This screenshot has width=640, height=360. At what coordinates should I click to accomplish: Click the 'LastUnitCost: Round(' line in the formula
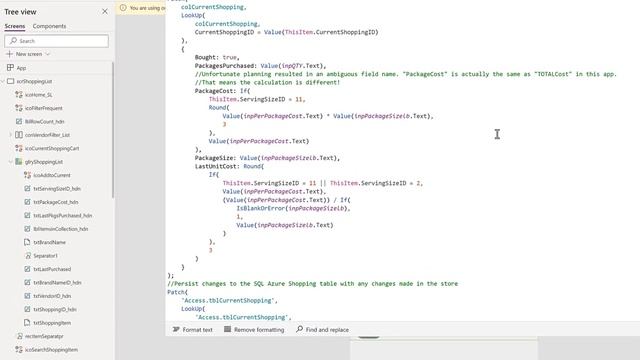click(x=229, y=166)
